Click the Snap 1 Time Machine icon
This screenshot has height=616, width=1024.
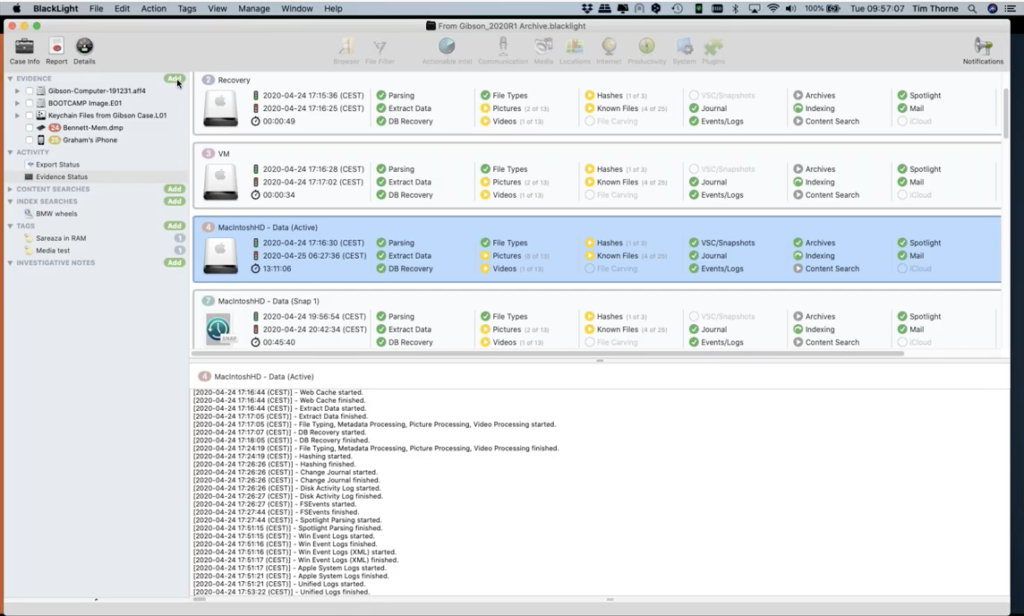pyautogui.click(x=221, y=329)
